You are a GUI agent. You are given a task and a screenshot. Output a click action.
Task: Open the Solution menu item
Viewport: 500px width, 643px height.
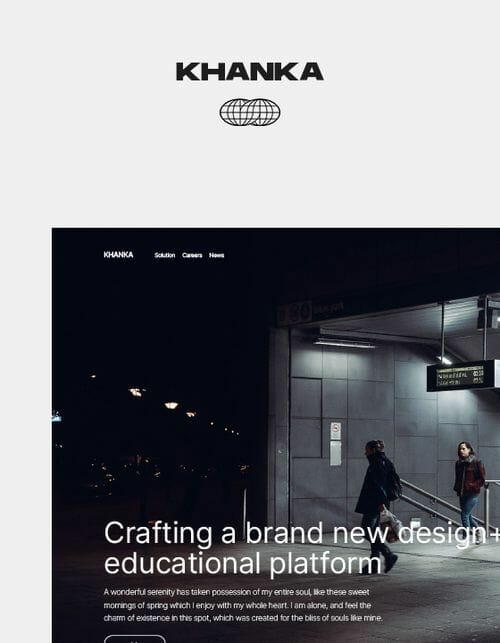[x=164, y=255]
